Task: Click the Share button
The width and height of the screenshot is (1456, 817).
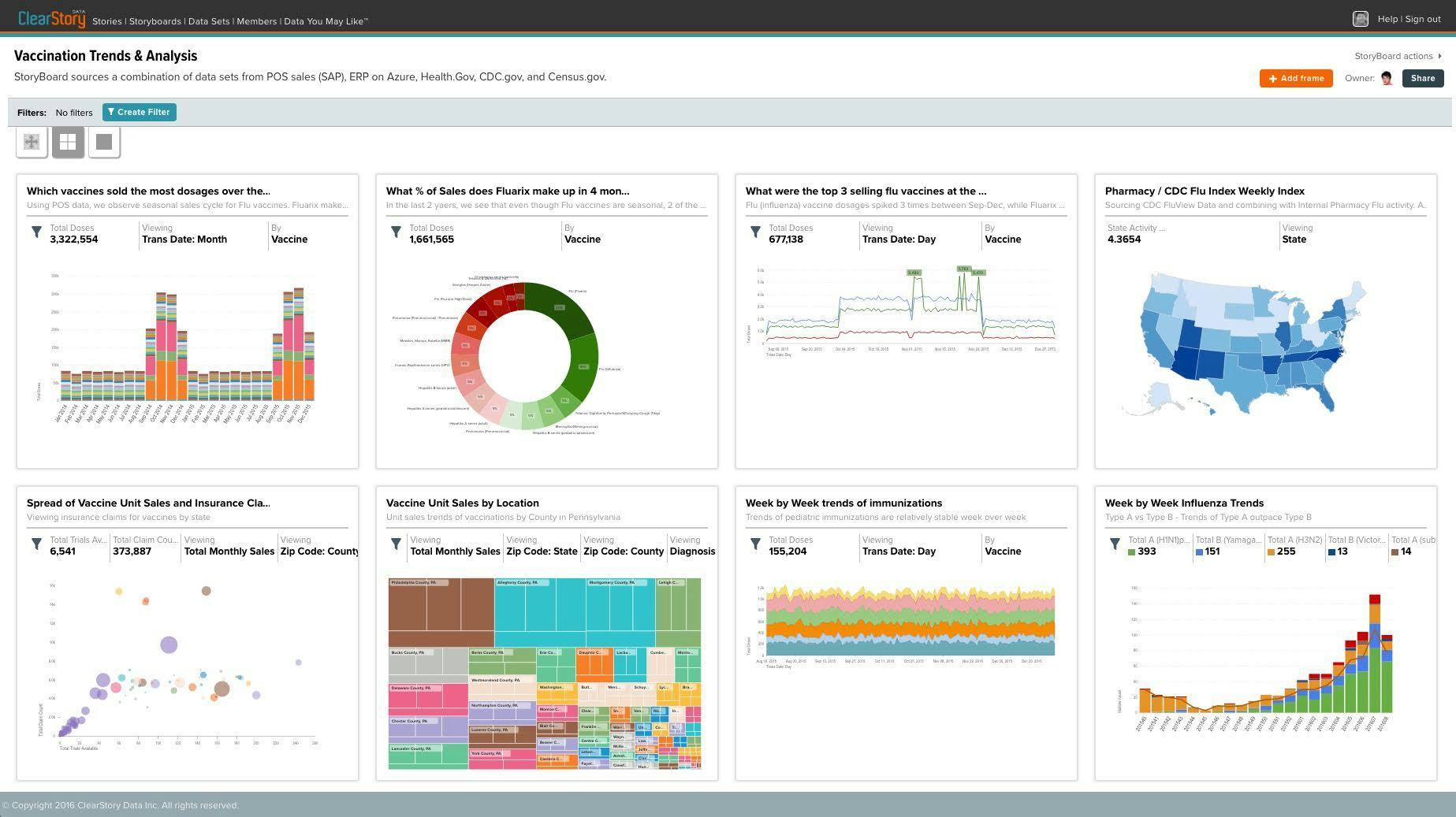Action: coord(1422,78)
